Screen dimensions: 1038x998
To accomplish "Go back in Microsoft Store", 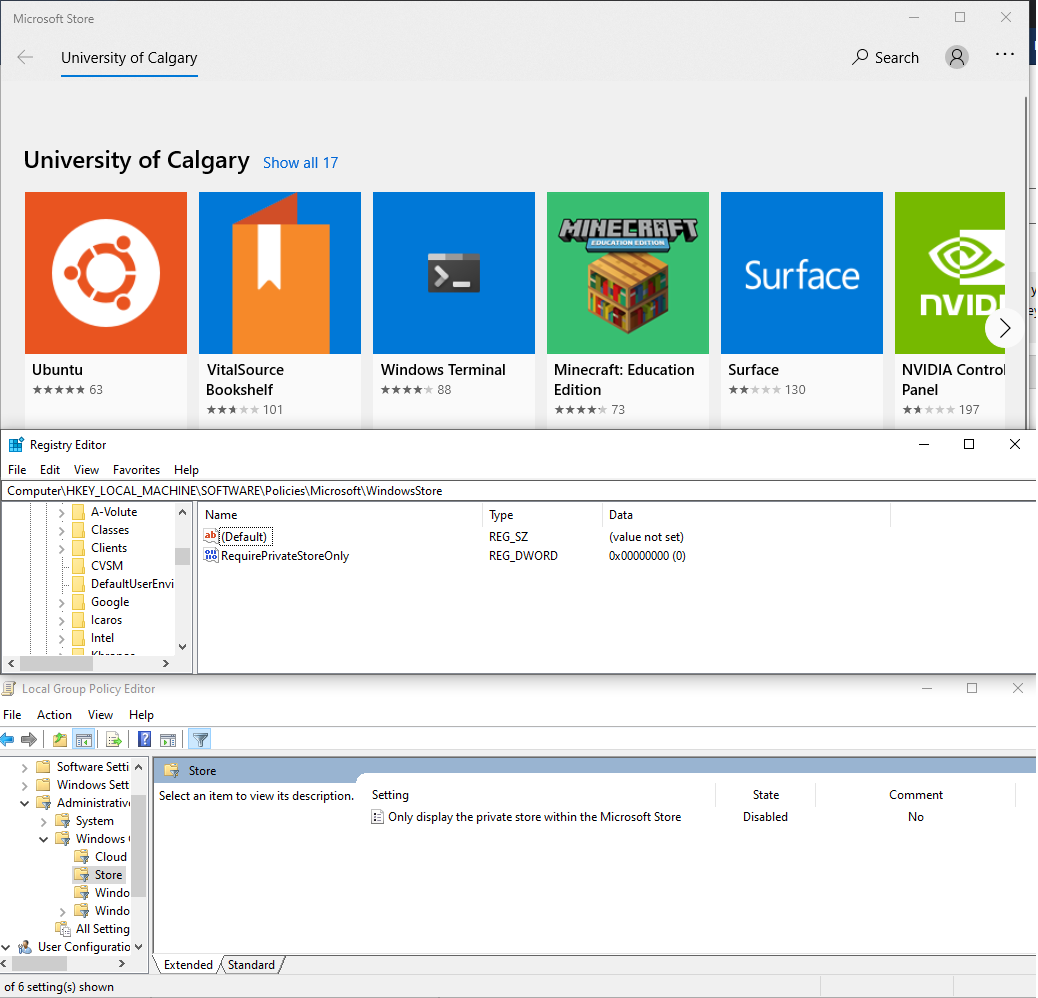I will [25, 57].
